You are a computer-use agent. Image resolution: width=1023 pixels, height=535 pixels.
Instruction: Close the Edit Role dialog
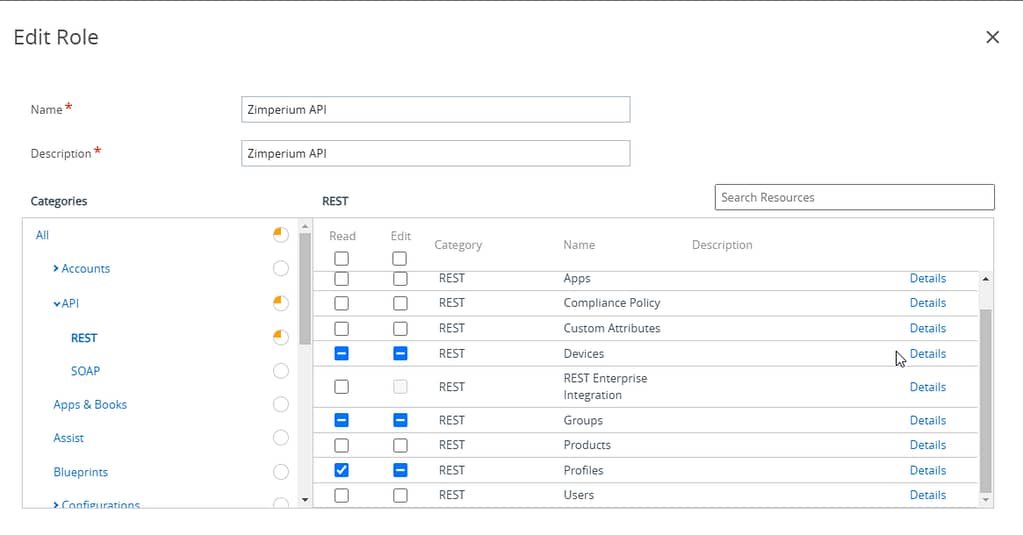point(992,37)
